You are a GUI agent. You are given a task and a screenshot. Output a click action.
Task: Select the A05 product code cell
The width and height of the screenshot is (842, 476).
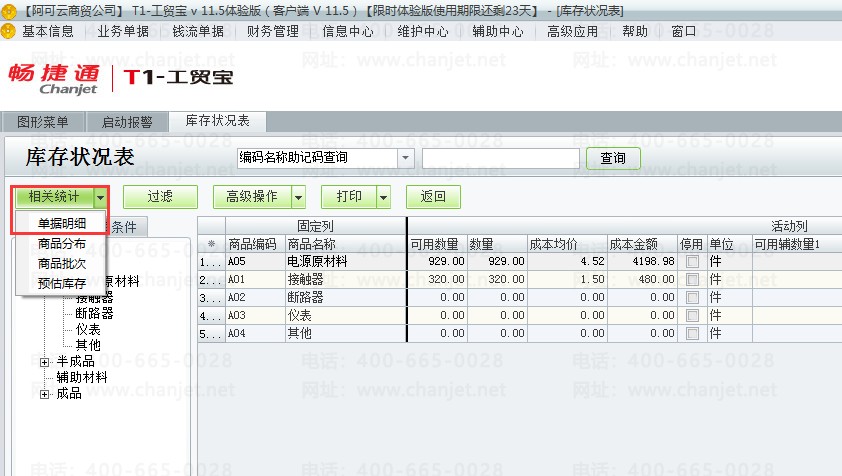pyautogui.click(x=255, y=262)
